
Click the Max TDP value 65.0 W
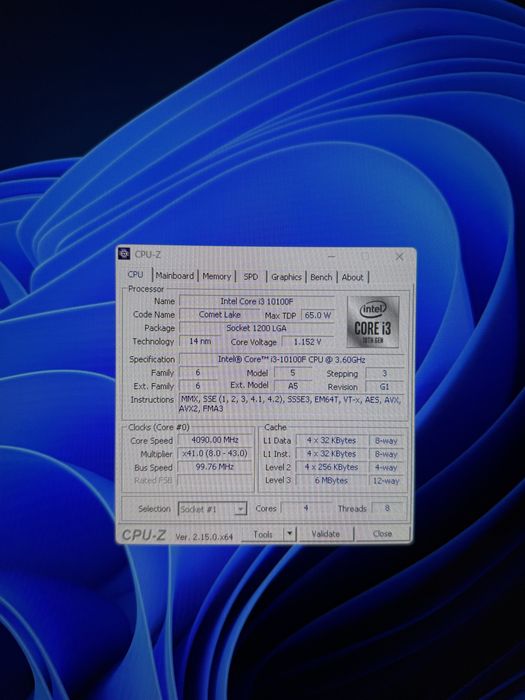click(317, 315)
